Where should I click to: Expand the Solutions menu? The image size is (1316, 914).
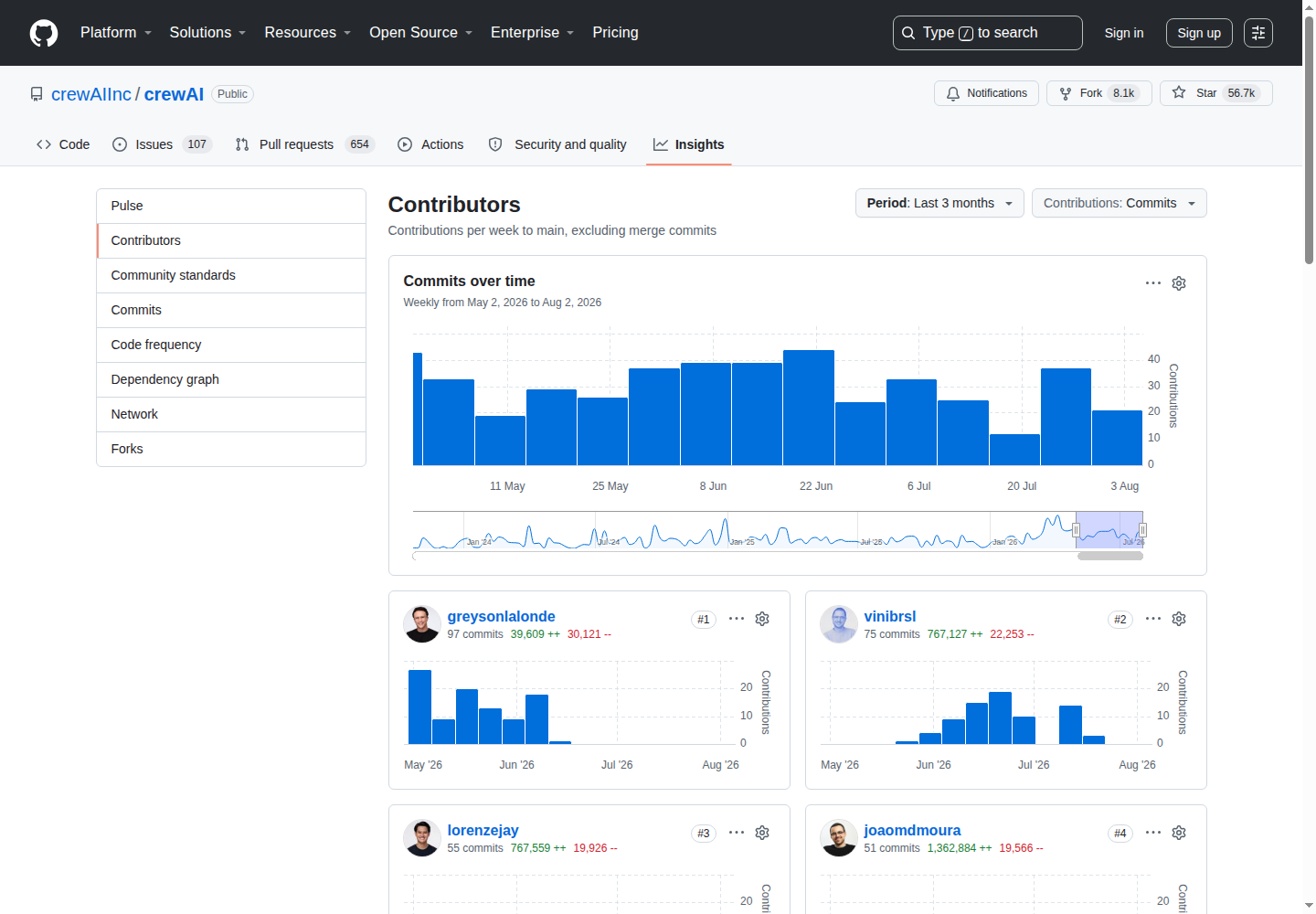point(207,33)
